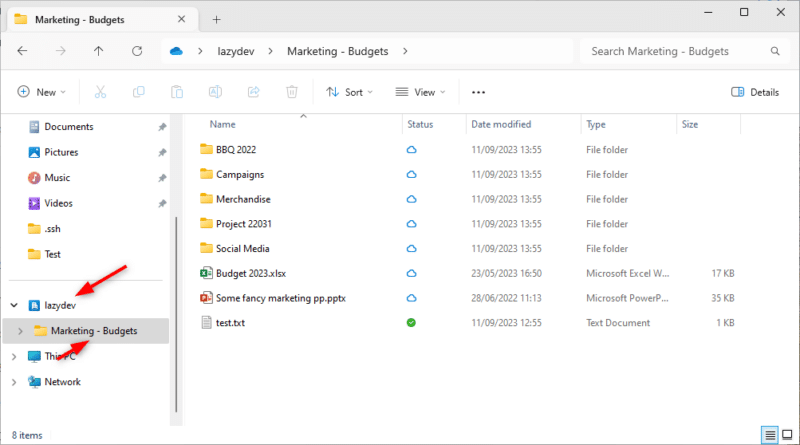Select the Social Media folder name

[x=242, y=249]
